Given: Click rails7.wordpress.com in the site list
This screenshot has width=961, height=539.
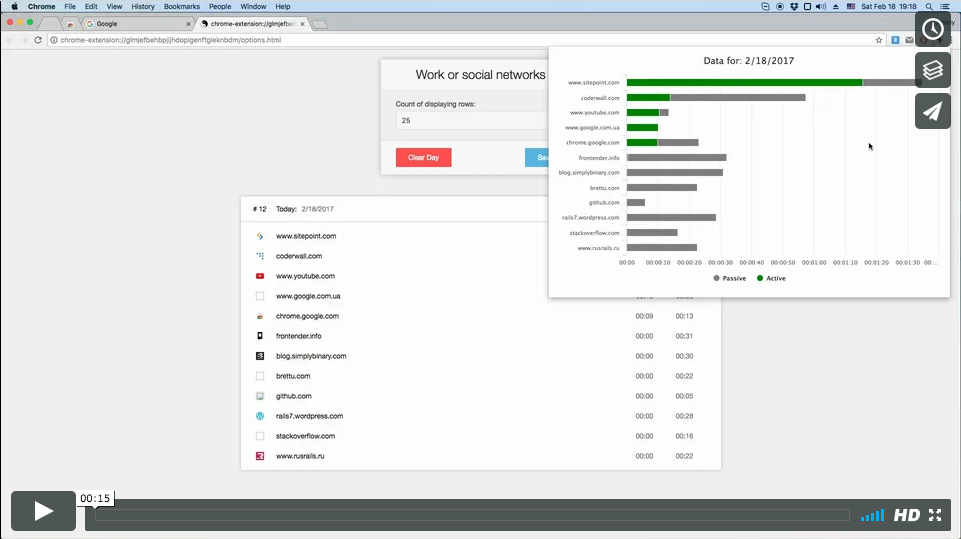Looking at the screenshot, I should coord(310,416).
